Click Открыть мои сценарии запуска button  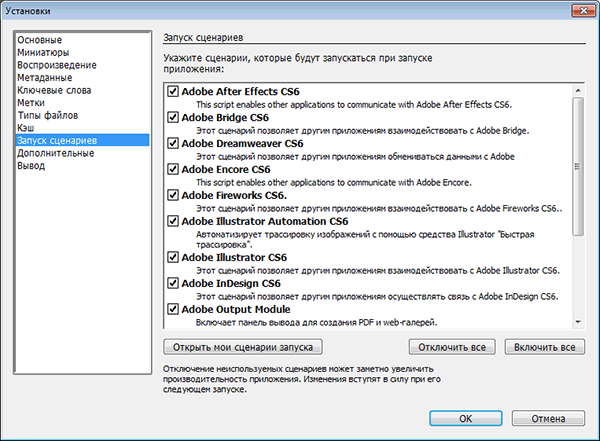[243, 347]
